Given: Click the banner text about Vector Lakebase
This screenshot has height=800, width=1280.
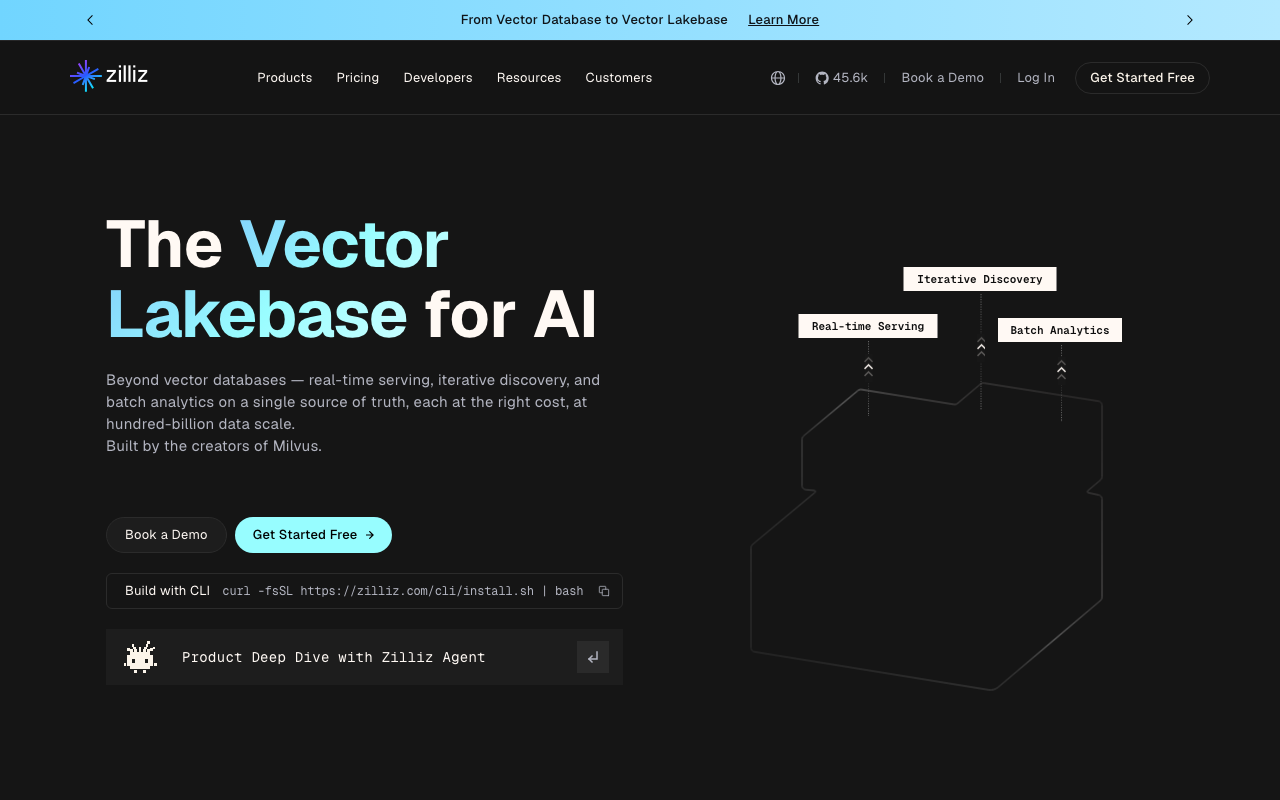Looking at the screenshot, I should coord(594,20).
